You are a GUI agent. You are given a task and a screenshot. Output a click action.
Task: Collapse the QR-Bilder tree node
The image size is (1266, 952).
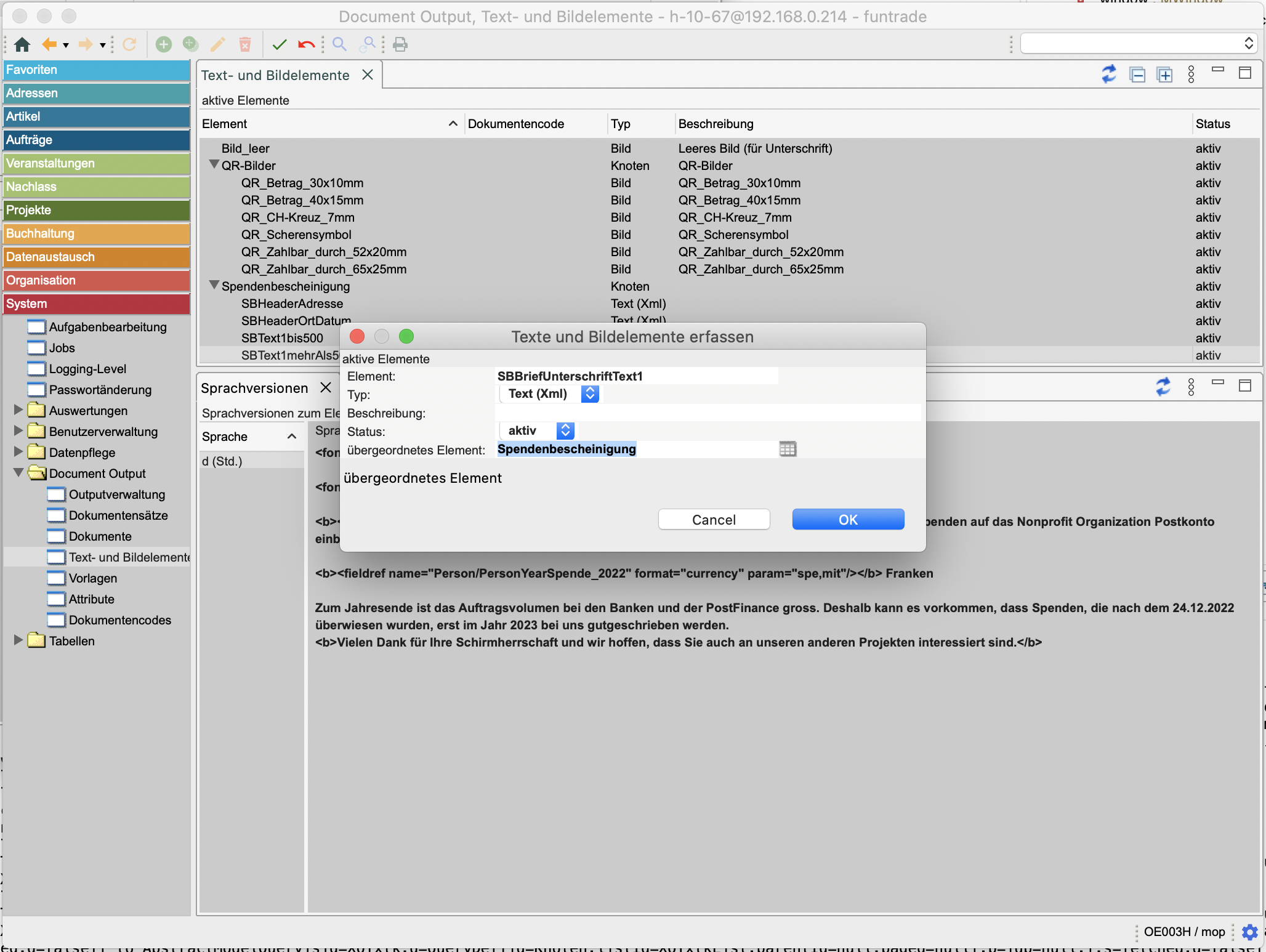214,164
